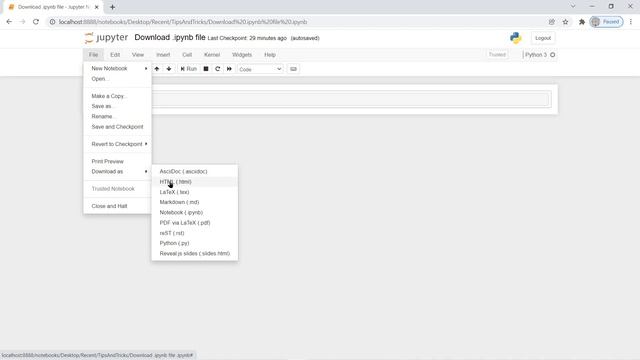Click the Paused profile button

(x=607, y=22)
